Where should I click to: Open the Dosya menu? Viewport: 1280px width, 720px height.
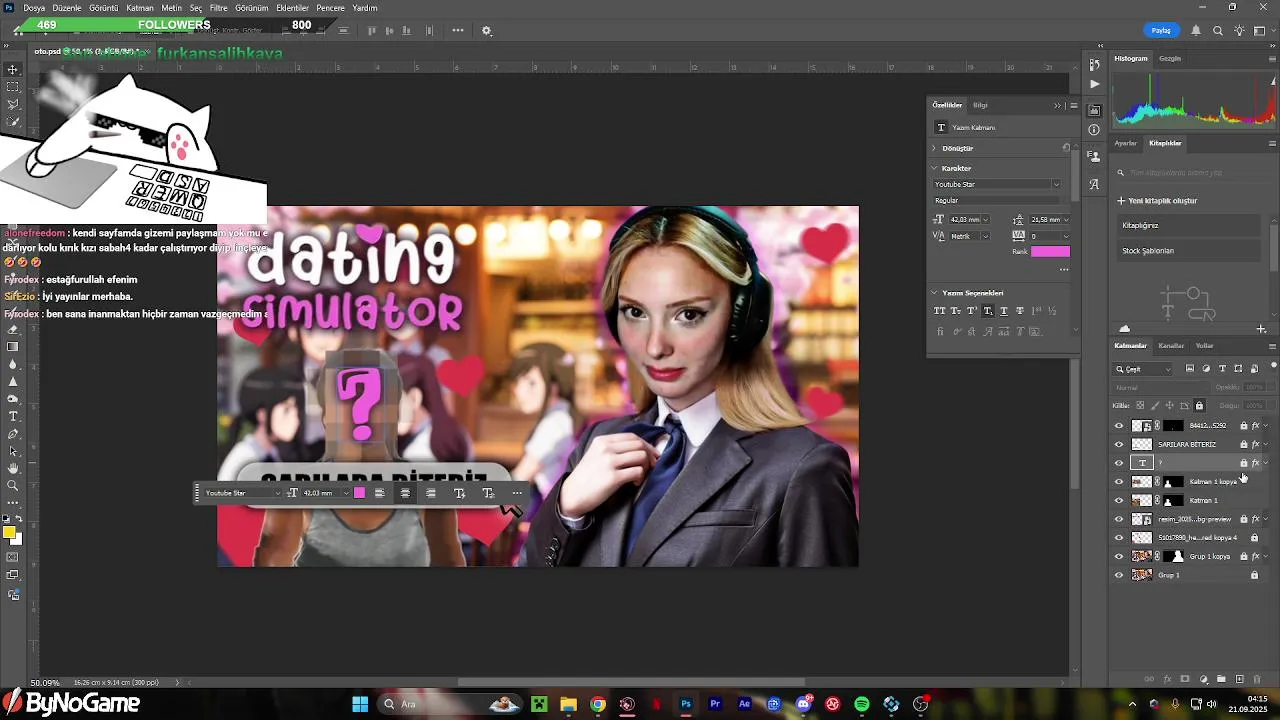tap(33, 8)
